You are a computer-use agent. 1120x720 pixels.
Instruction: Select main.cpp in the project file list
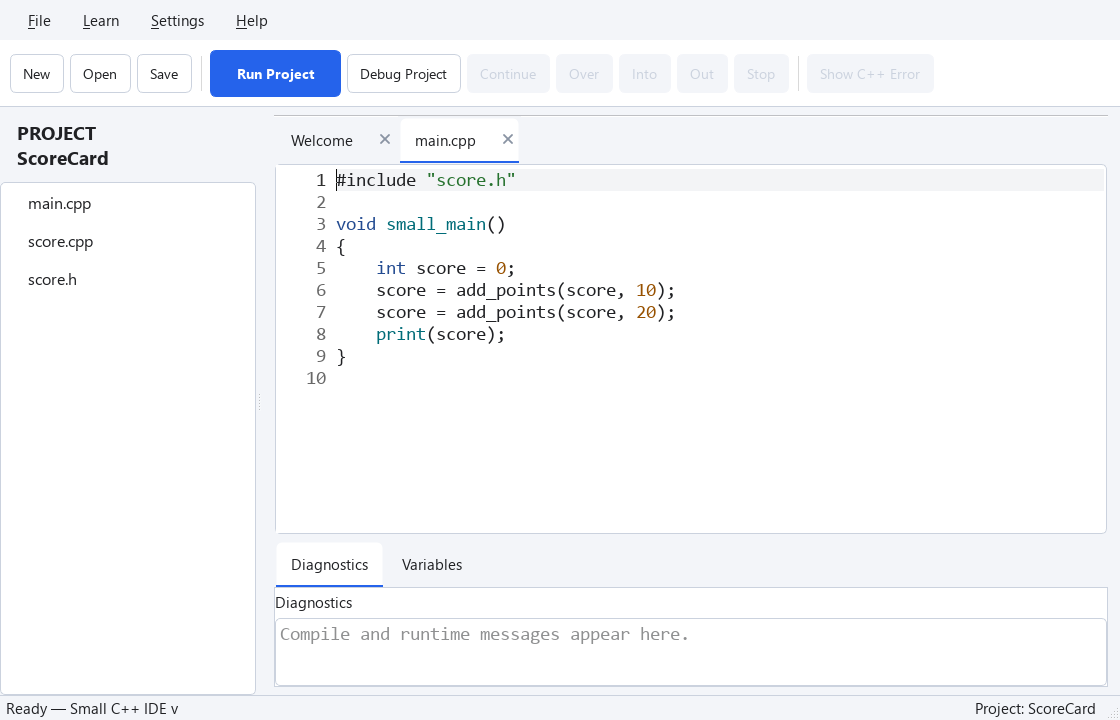click(x=128, y=204)
